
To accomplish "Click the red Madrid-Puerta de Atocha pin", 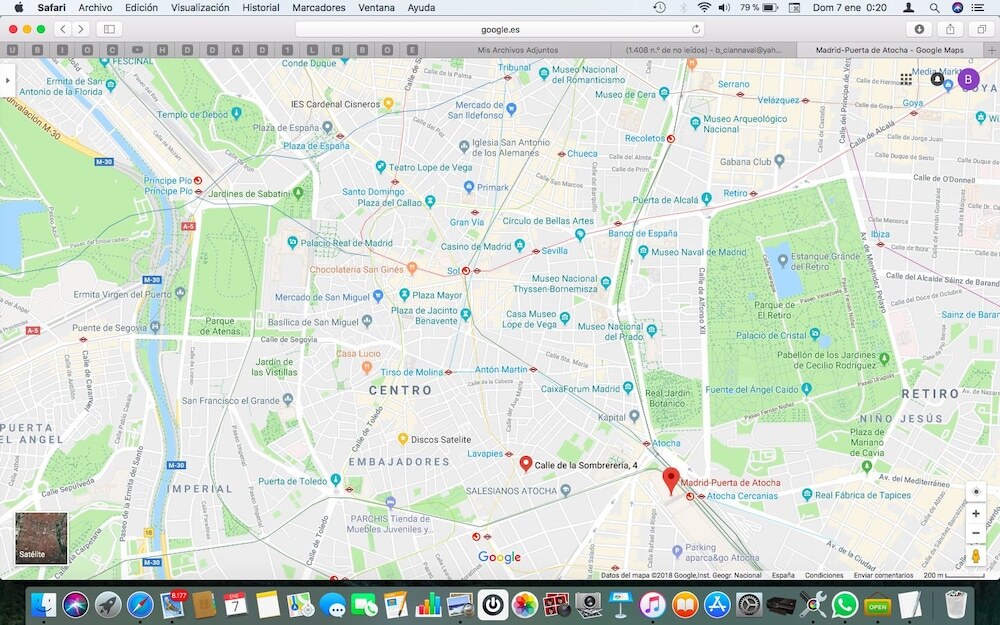I will click(x=671, y=479).
